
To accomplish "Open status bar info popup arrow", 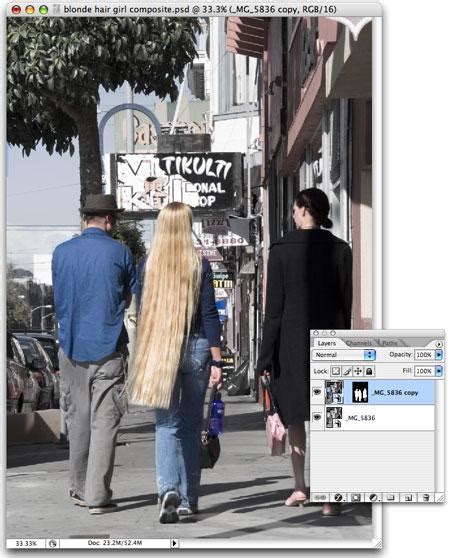I will click(174, 543).
